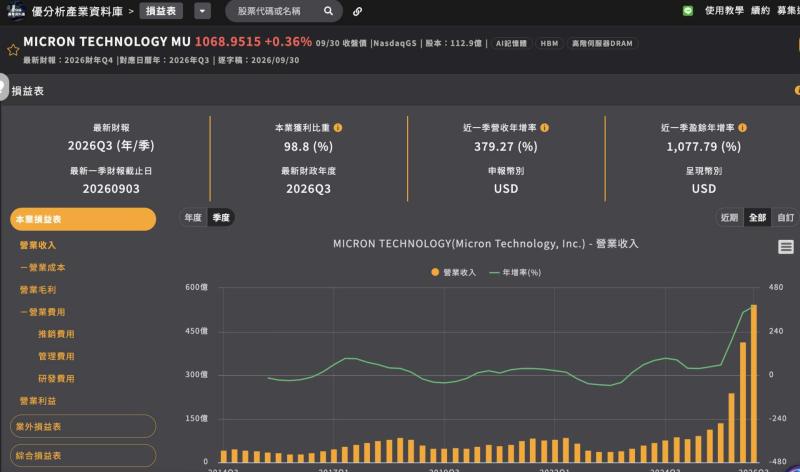Select 一營業費用 in the sidebar
This screenshot has height=472, width=800.
click(x=43, y=312)
